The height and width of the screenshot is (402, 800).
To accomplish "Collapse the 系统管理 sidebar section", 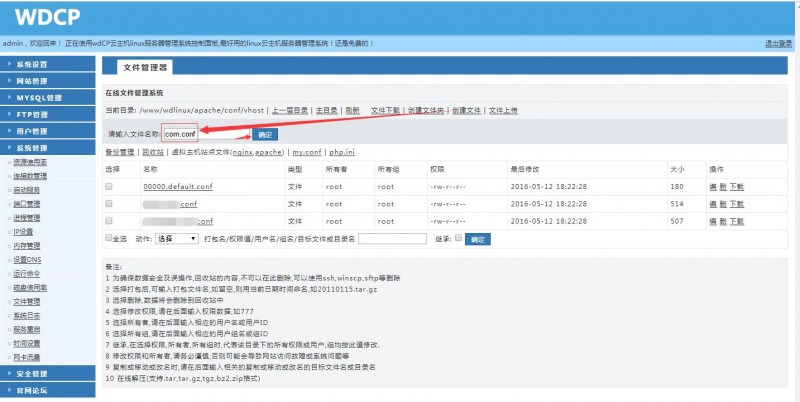I will click(40, 147).
